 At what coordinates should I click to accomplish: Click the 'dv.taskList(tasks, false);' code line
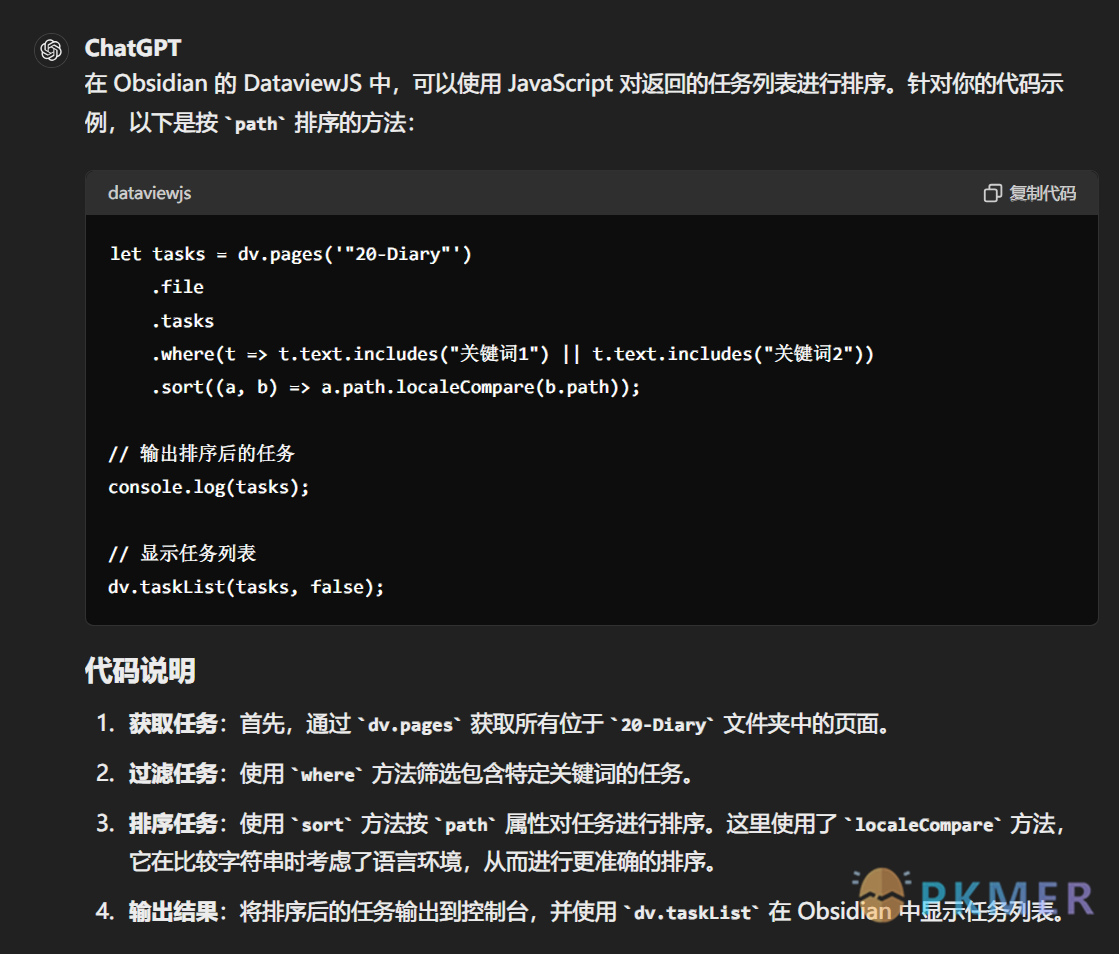[246, 587]
